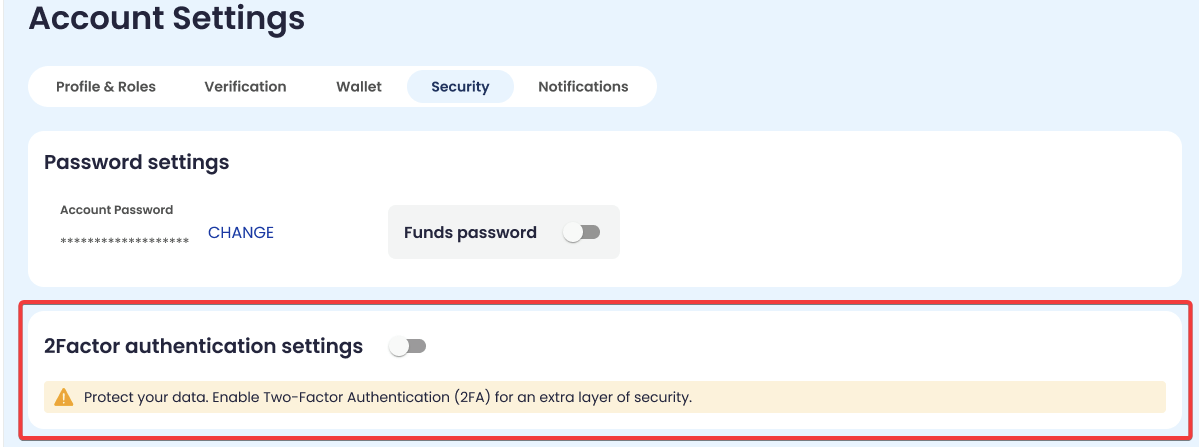Image resolution: width=1199 pixels, height=447 pixels.
Task: Select the Security tab
Action: pyautogui.click(x=460, y=87)
